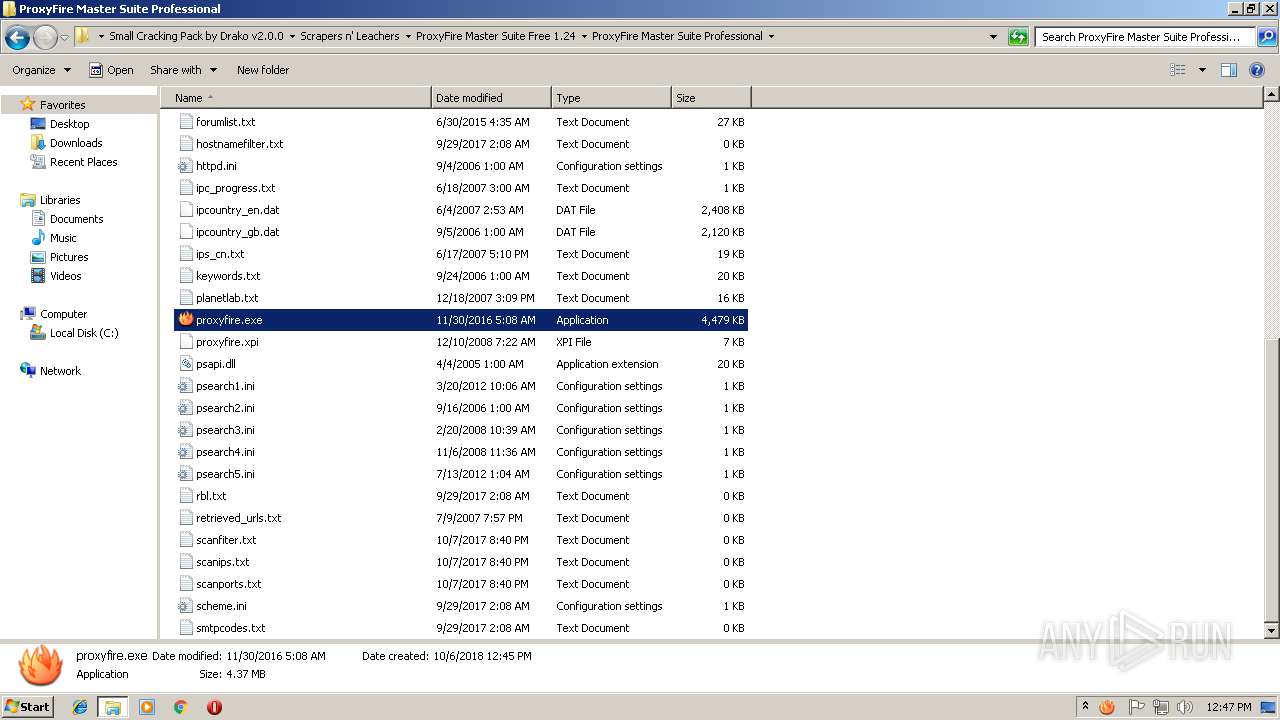Select smtpcodes.txt file name
The image size is (1280, 720).
pos(230,628)
